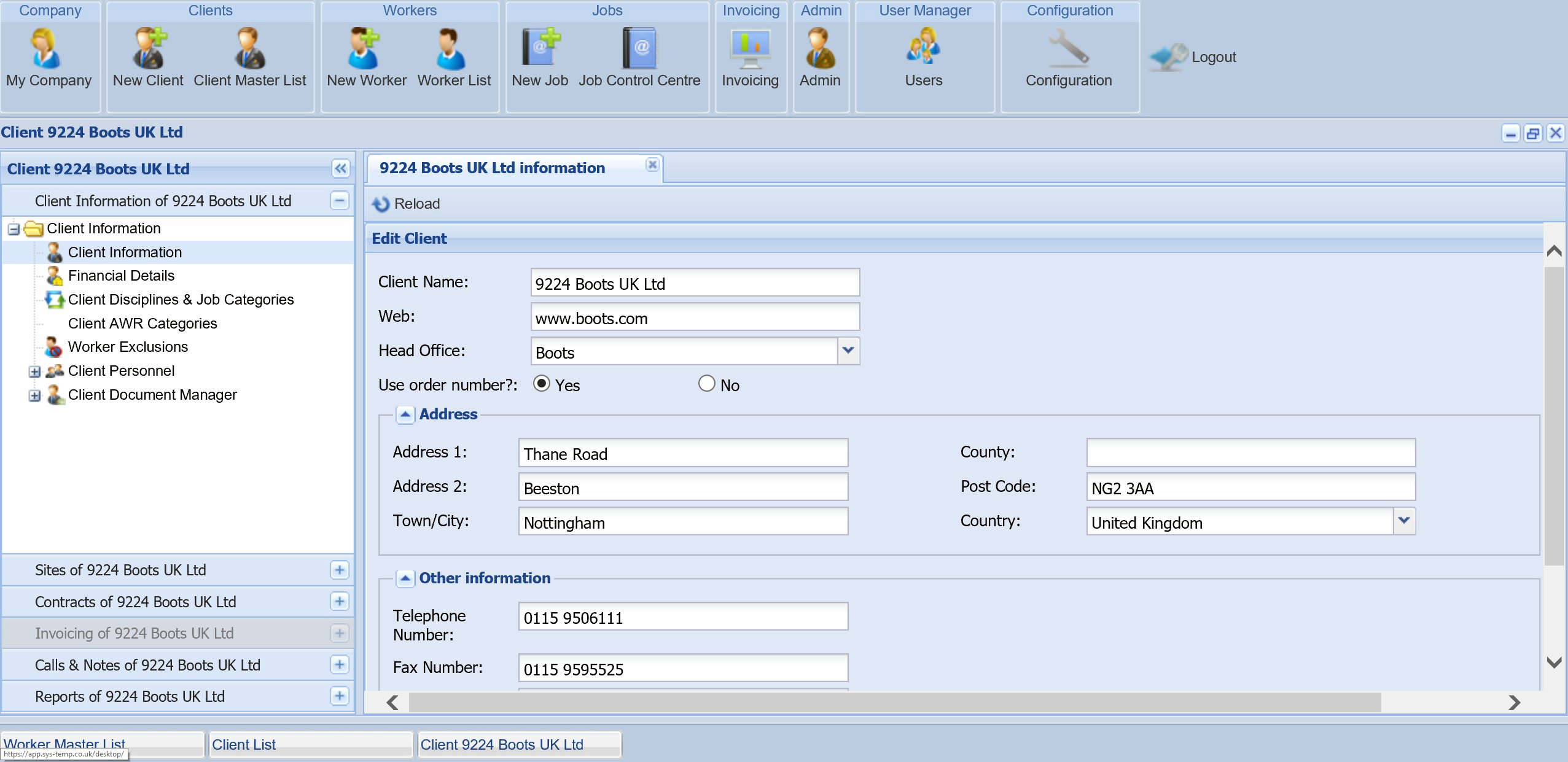Click the horizontal scrollbar right arrow
1568x762 pixels.
tap(1515, 702)
